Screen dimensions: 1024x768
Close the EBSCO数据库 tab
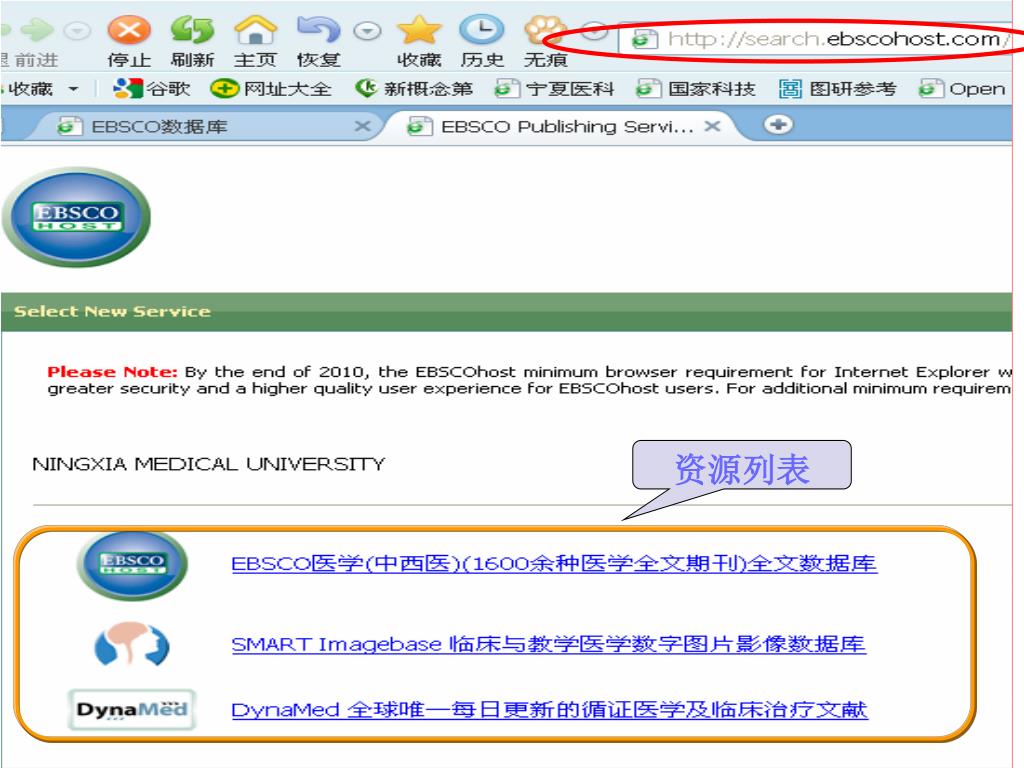click(362, 126)
